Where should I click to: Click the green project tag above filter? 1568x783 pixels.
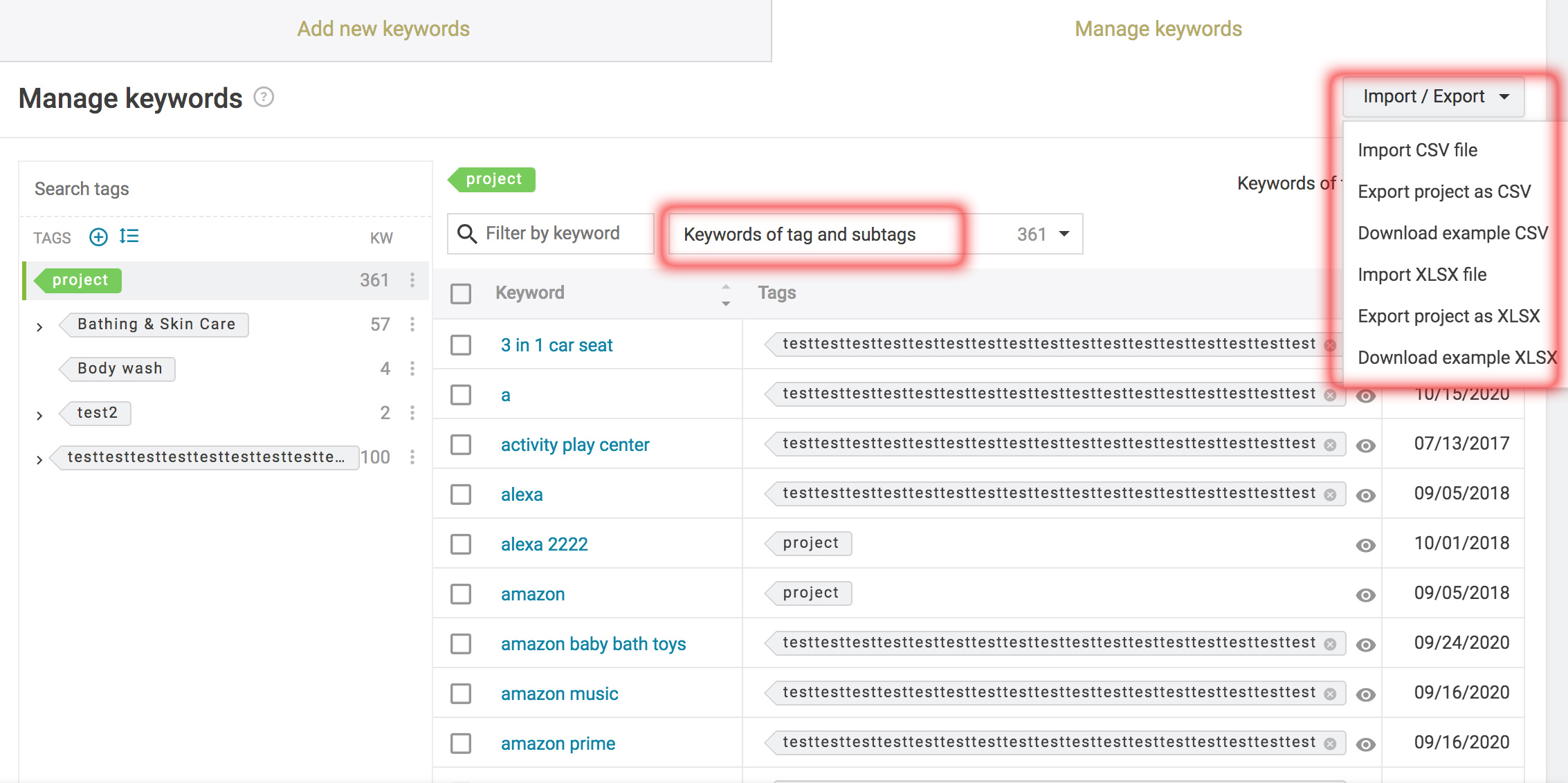pos(492,179)
